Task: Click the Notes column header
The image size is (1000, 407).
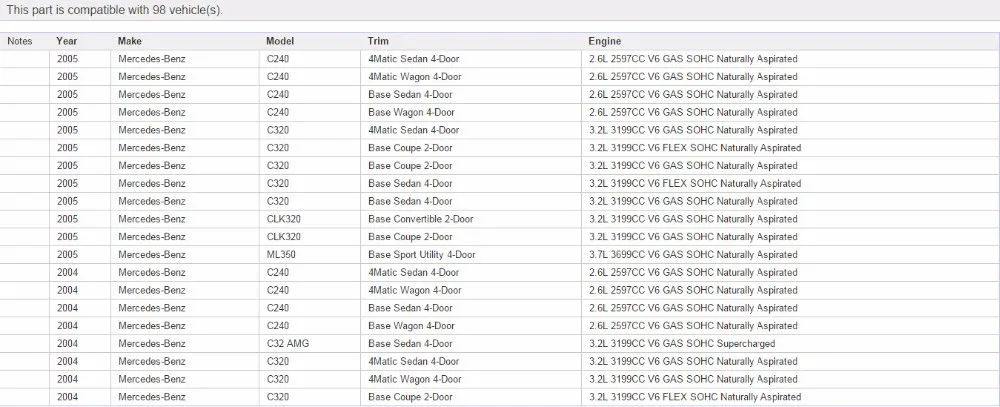Action: 19,41
